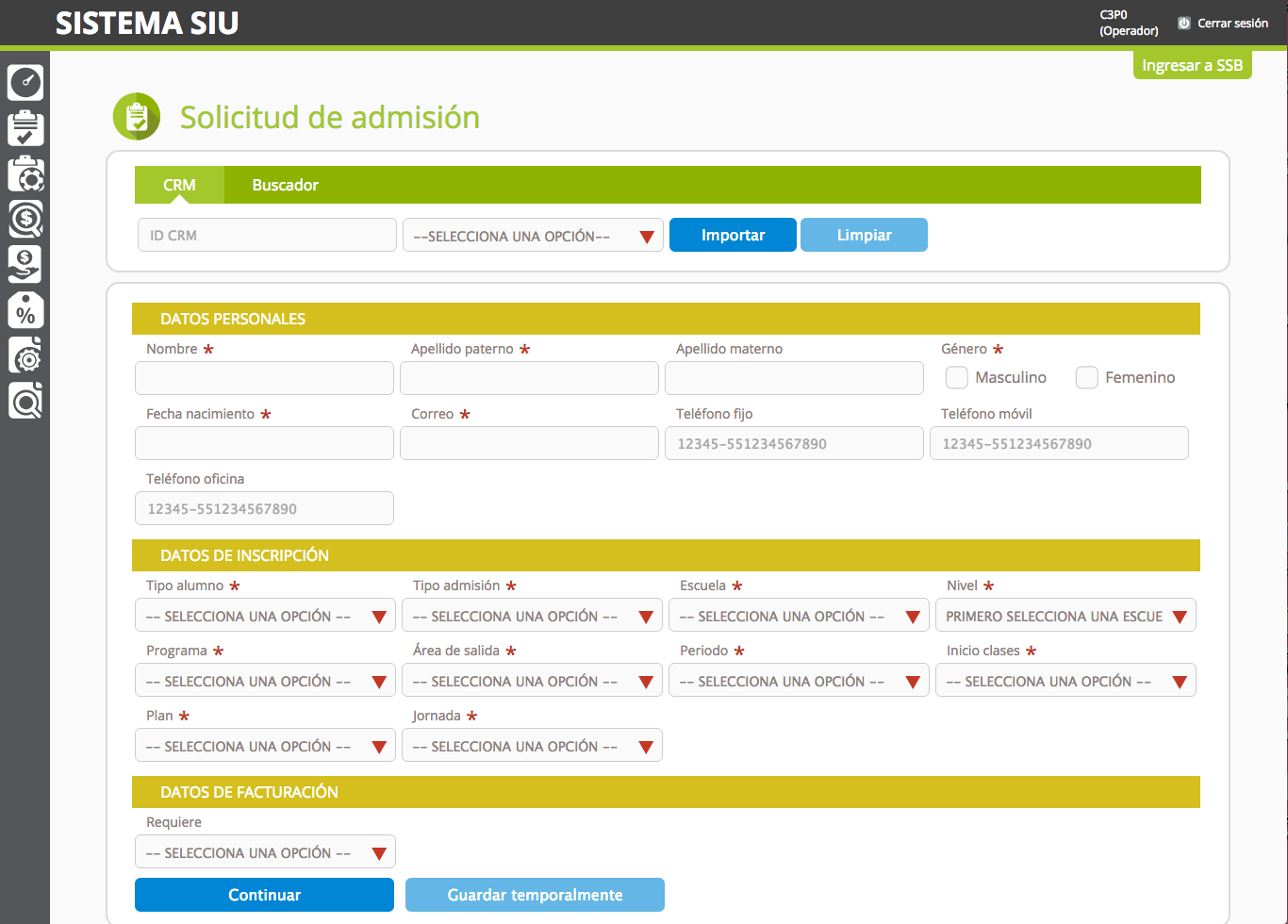1288x924 pixels.
Task: Focus the Apellido paterno field
Action: [529, 378]
